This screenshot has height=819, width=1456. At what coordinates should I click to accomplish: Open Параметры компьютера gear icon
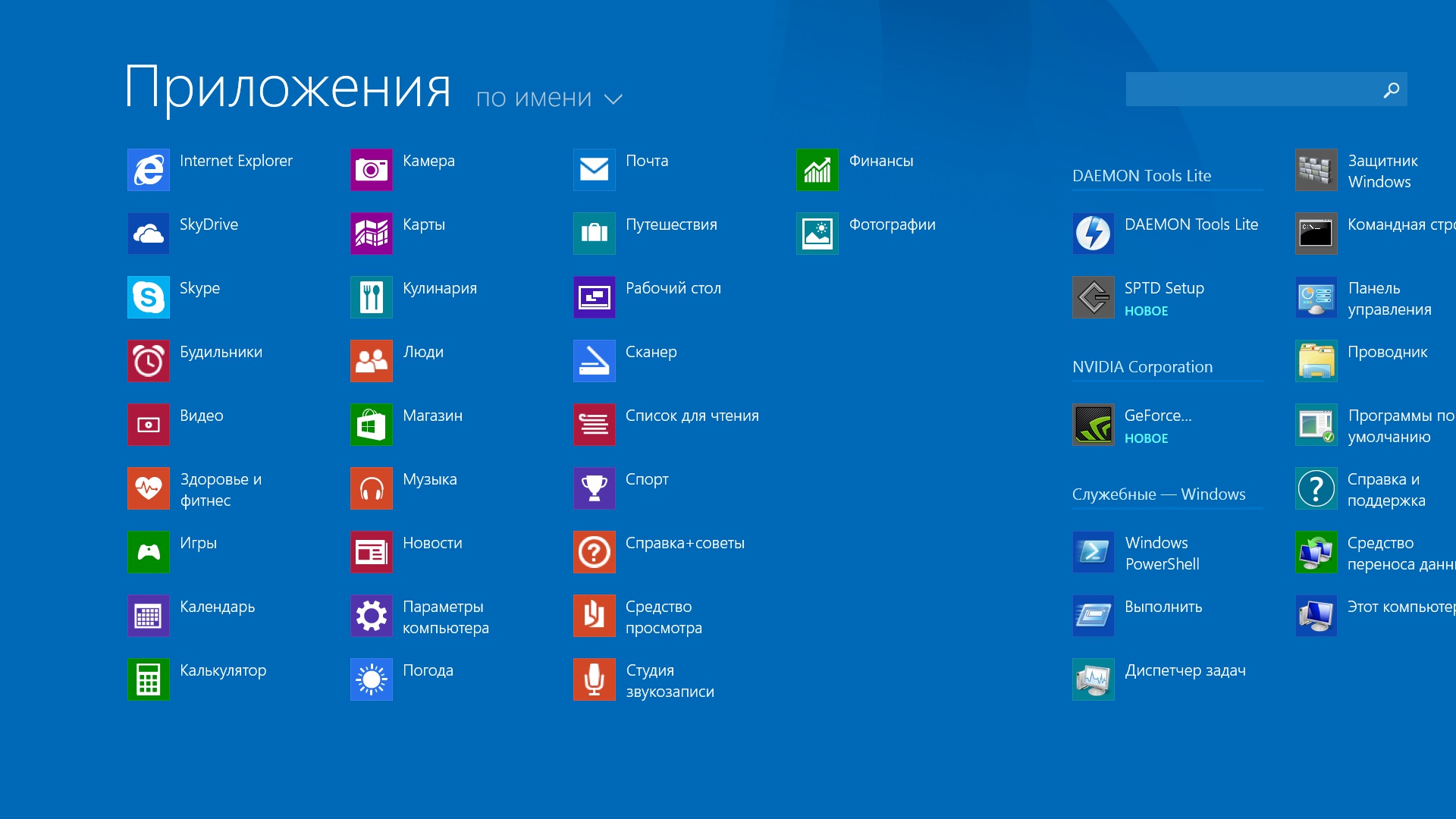click(x=372, y=616)
